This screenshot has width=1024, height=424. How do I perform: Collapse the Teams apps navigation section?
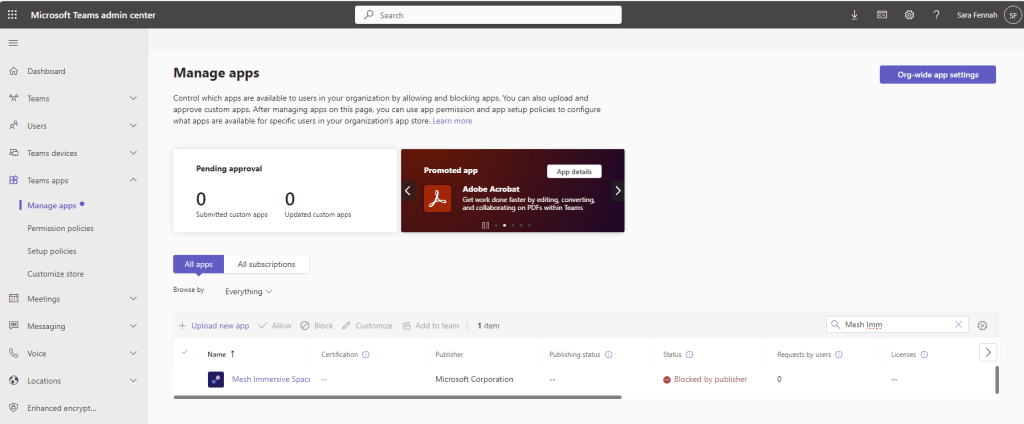click(133, 180)
